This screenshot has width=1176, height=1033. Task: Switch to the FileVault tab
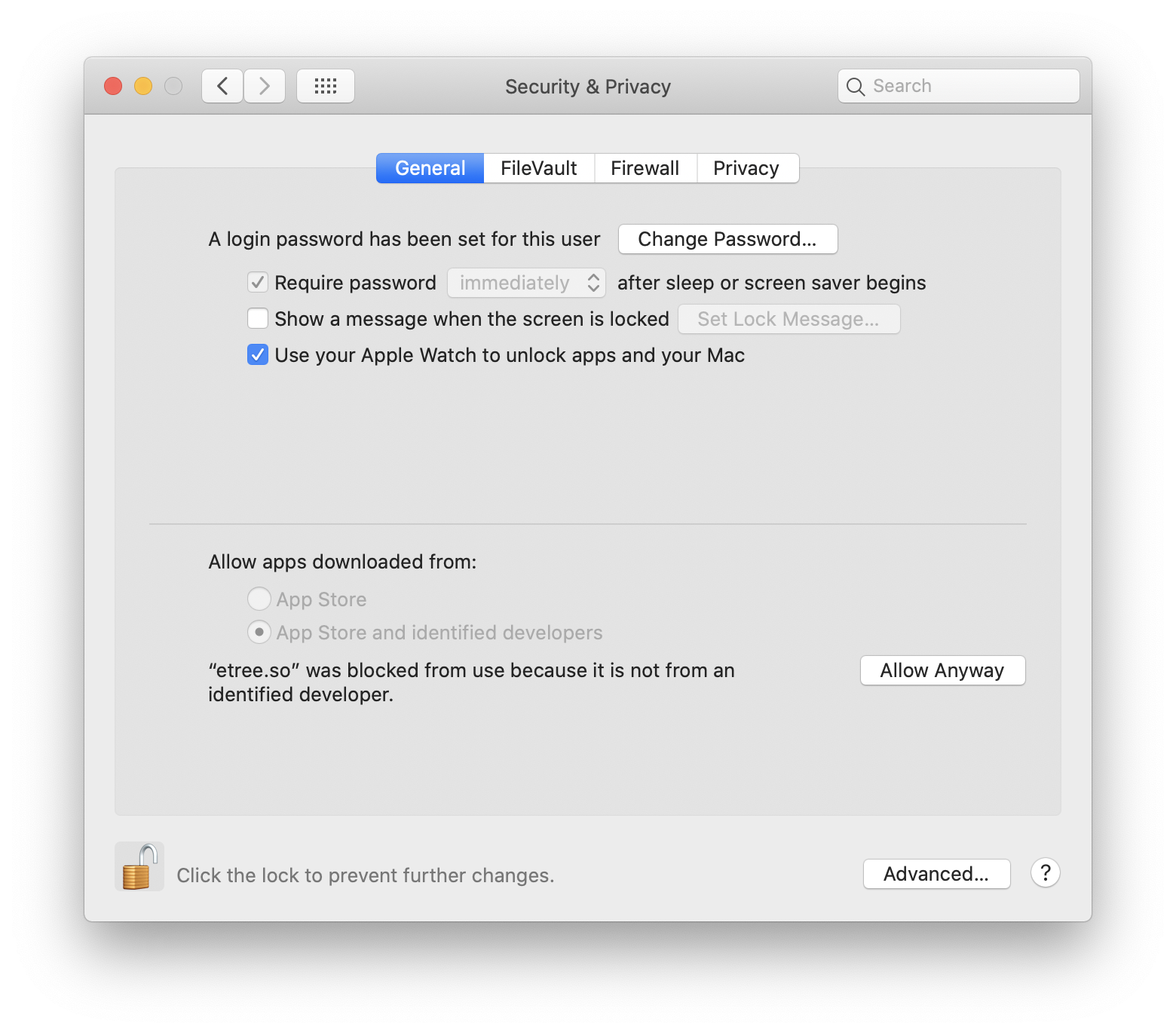point(539,168)
